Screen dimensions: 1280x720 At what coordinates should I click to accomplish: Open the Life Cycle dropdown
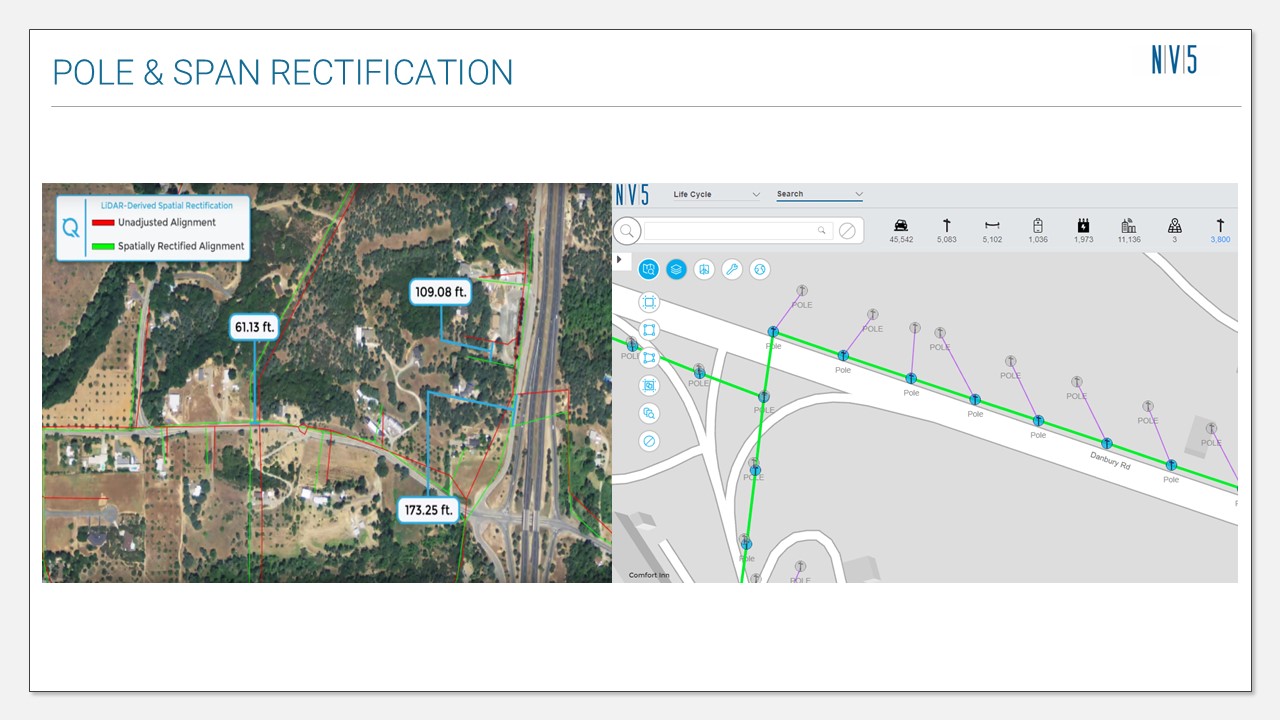(716, 194)
